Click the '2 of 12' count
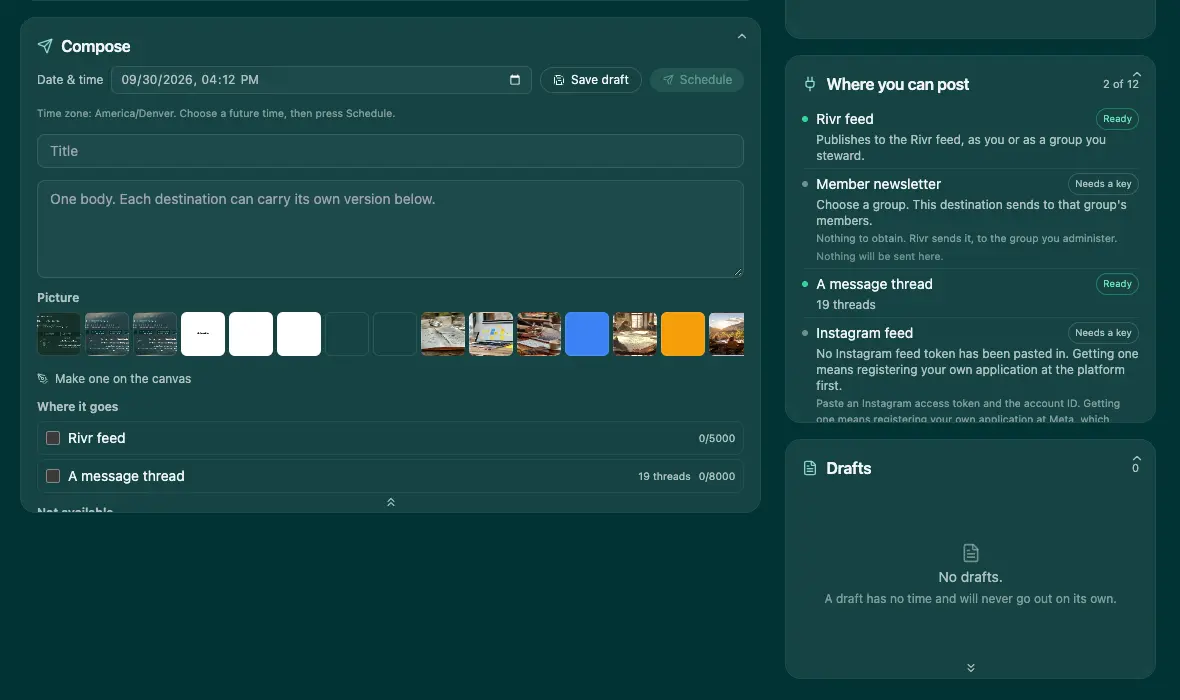 (x=1121, y=84)
